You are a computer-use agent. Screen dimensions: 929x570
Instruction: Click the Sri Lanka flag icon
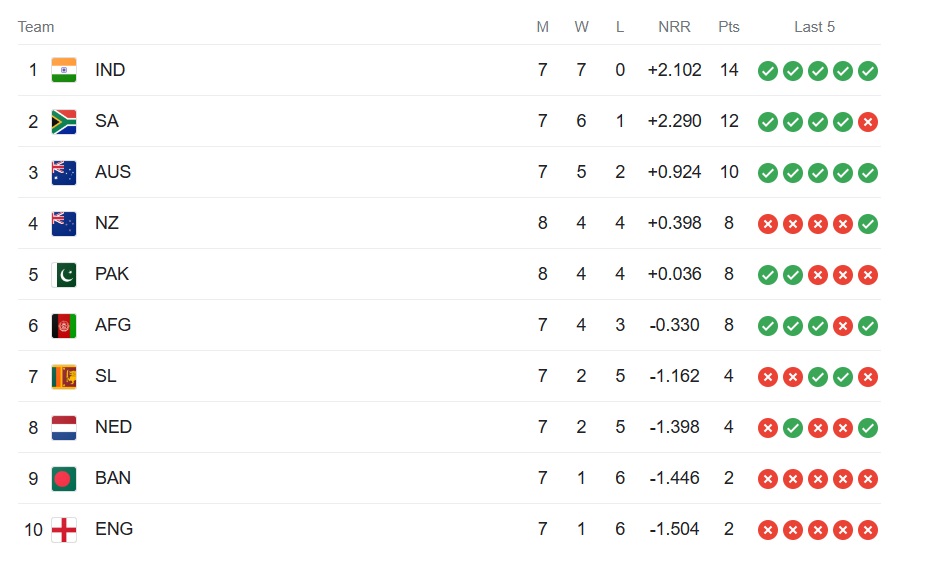[64, 376]
